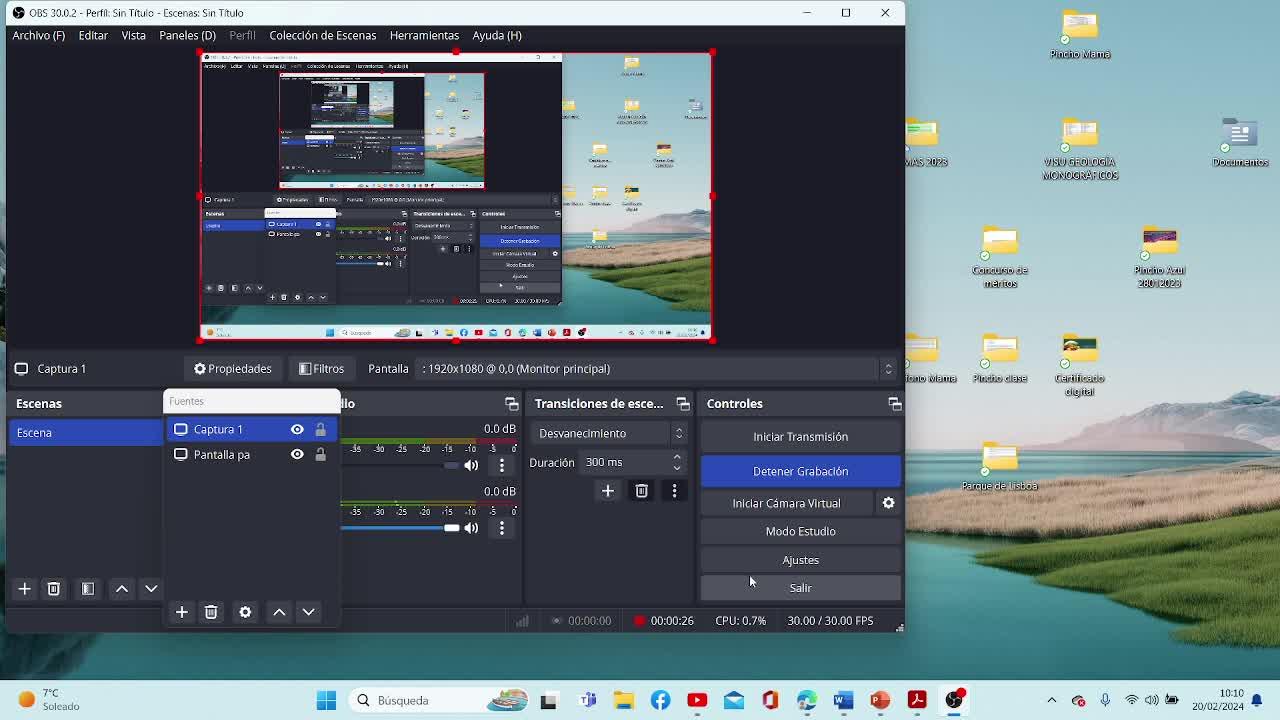
Task: Open the Herramientas menu
Action: click(424, 35)
